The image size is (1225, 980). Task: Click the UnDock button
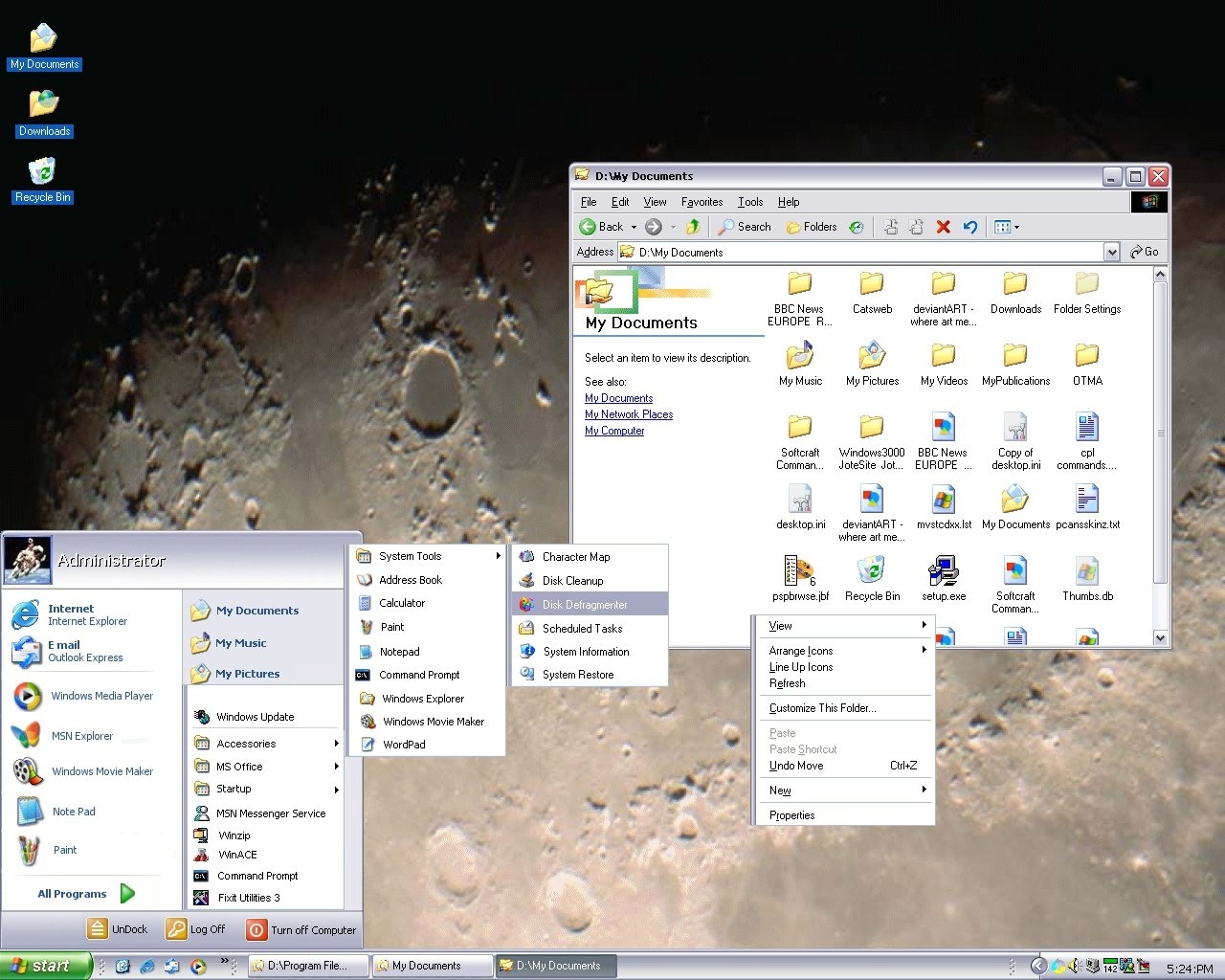point(118,929)
